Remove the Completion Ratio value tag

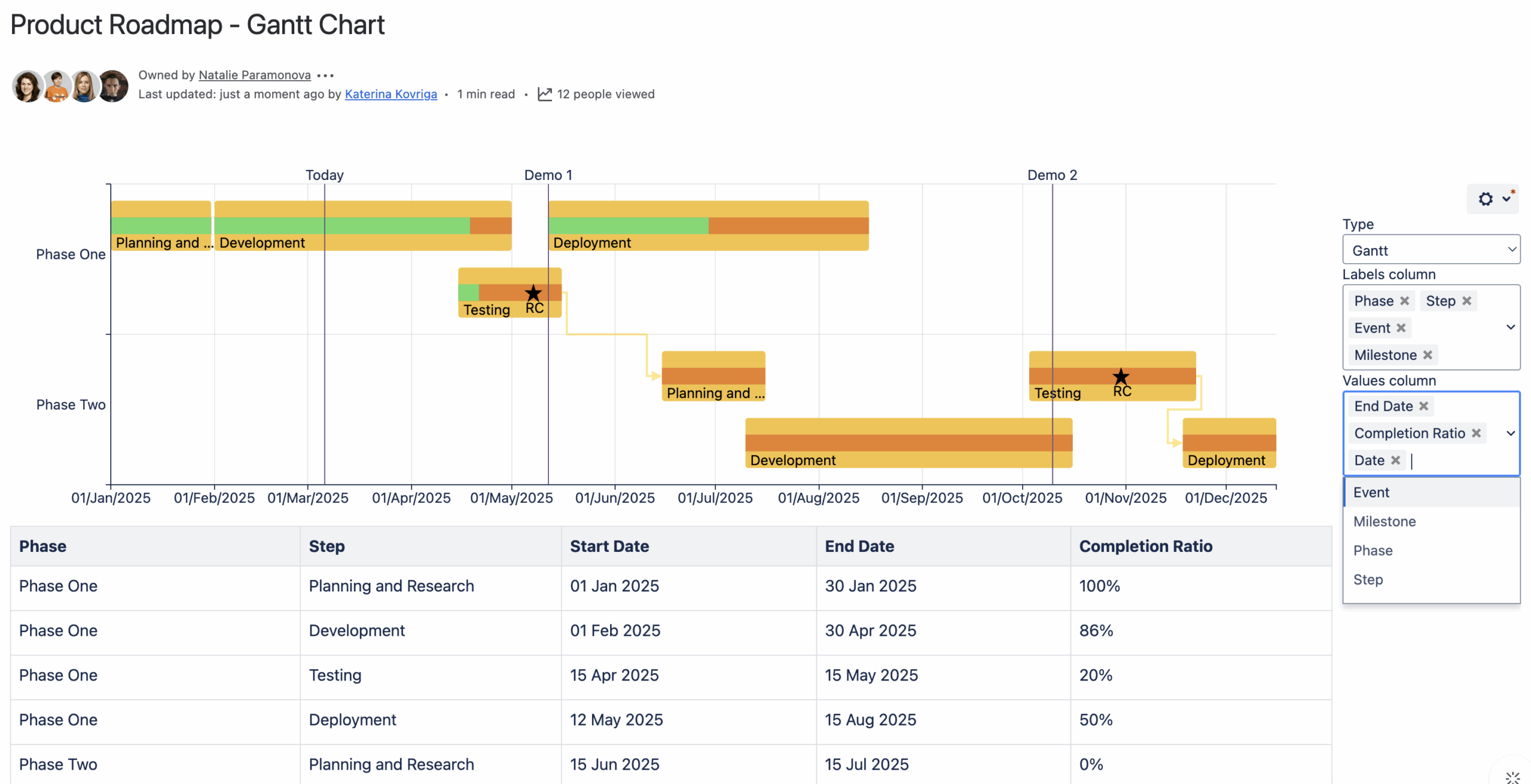point(1477,433)
